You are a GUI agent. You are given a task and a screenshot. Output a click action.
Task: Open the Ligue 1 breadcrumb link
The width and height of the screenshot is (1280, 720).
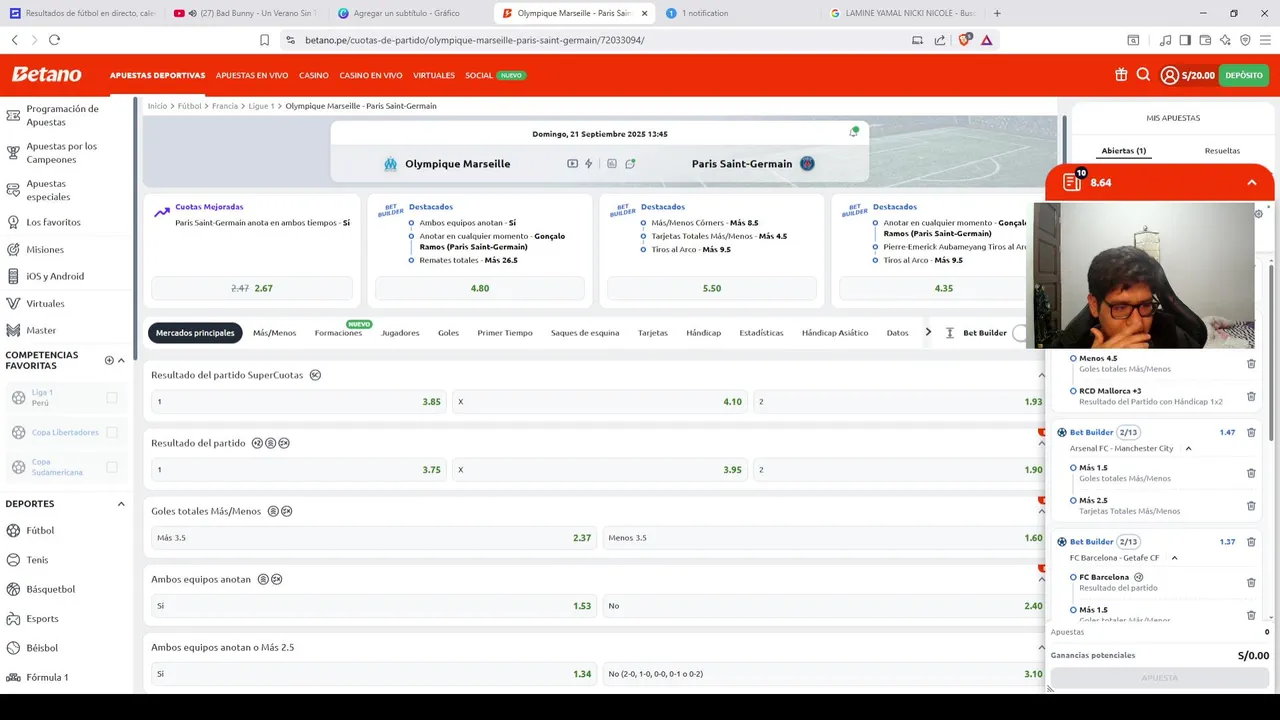tap(261, 106)
